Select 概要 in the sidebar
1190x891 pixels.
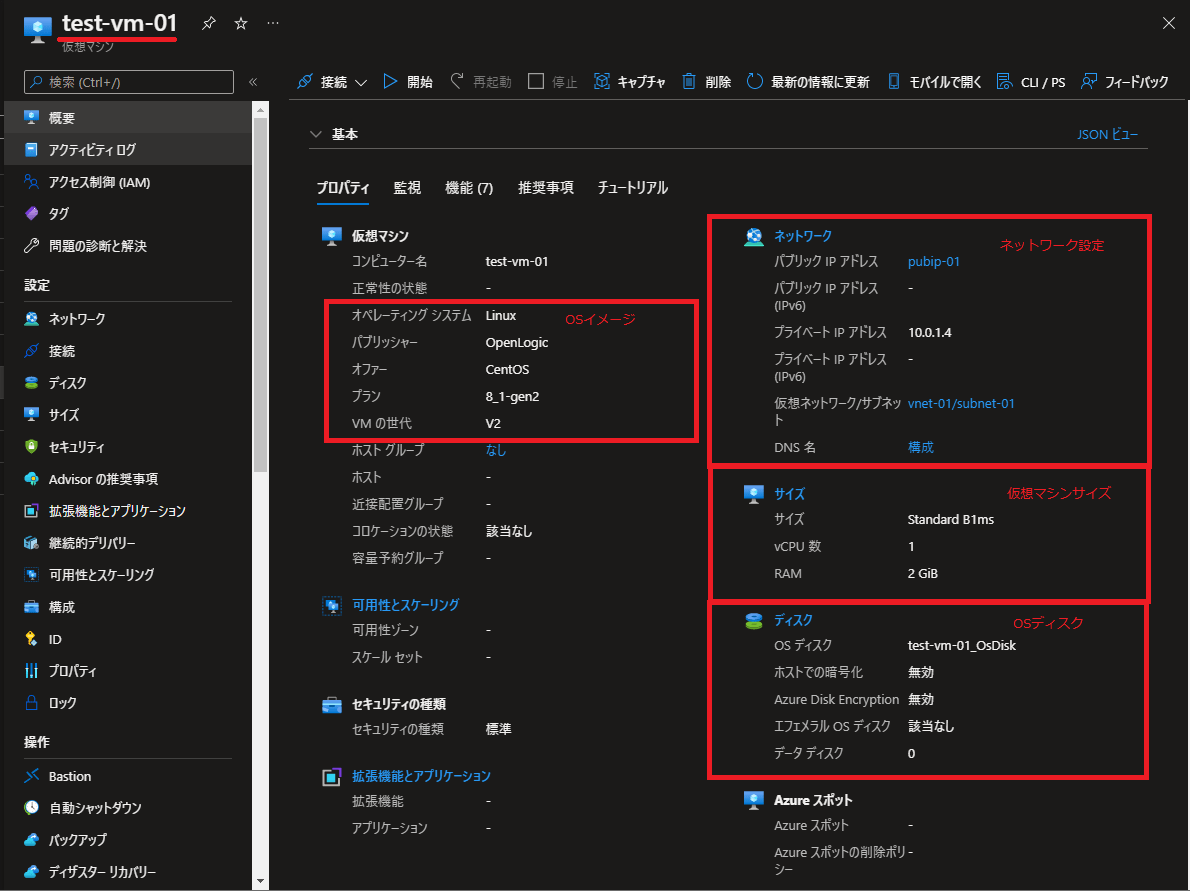click(x=128, y=118)
